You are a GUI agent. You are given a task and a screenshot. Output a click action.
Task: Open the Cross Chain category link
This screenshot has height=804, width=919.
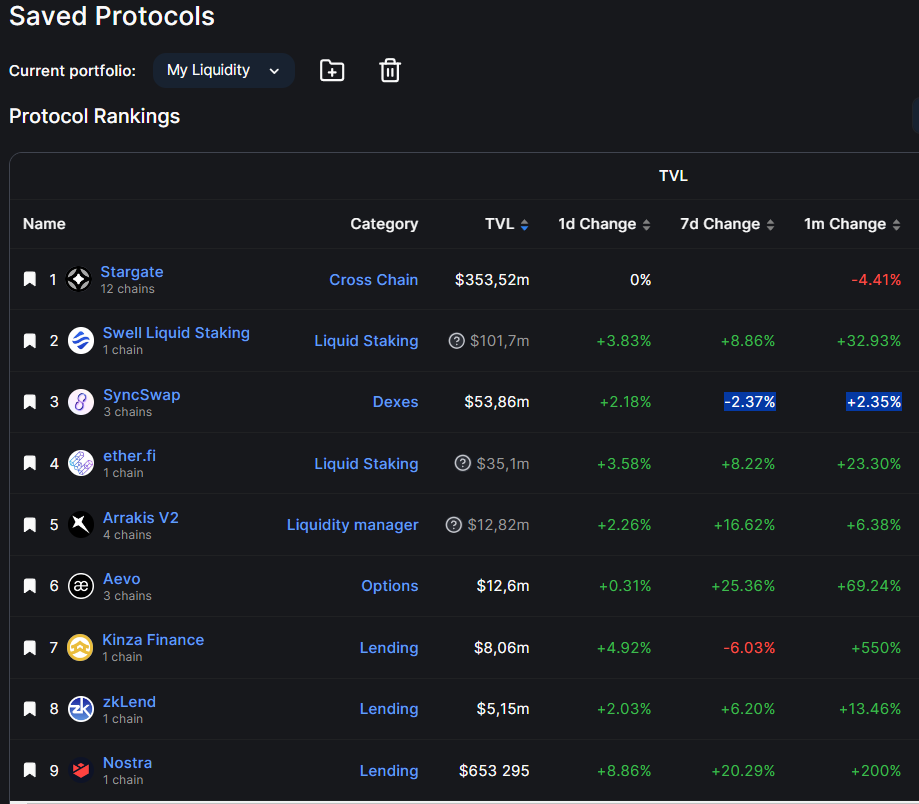(x=373, y=280)
